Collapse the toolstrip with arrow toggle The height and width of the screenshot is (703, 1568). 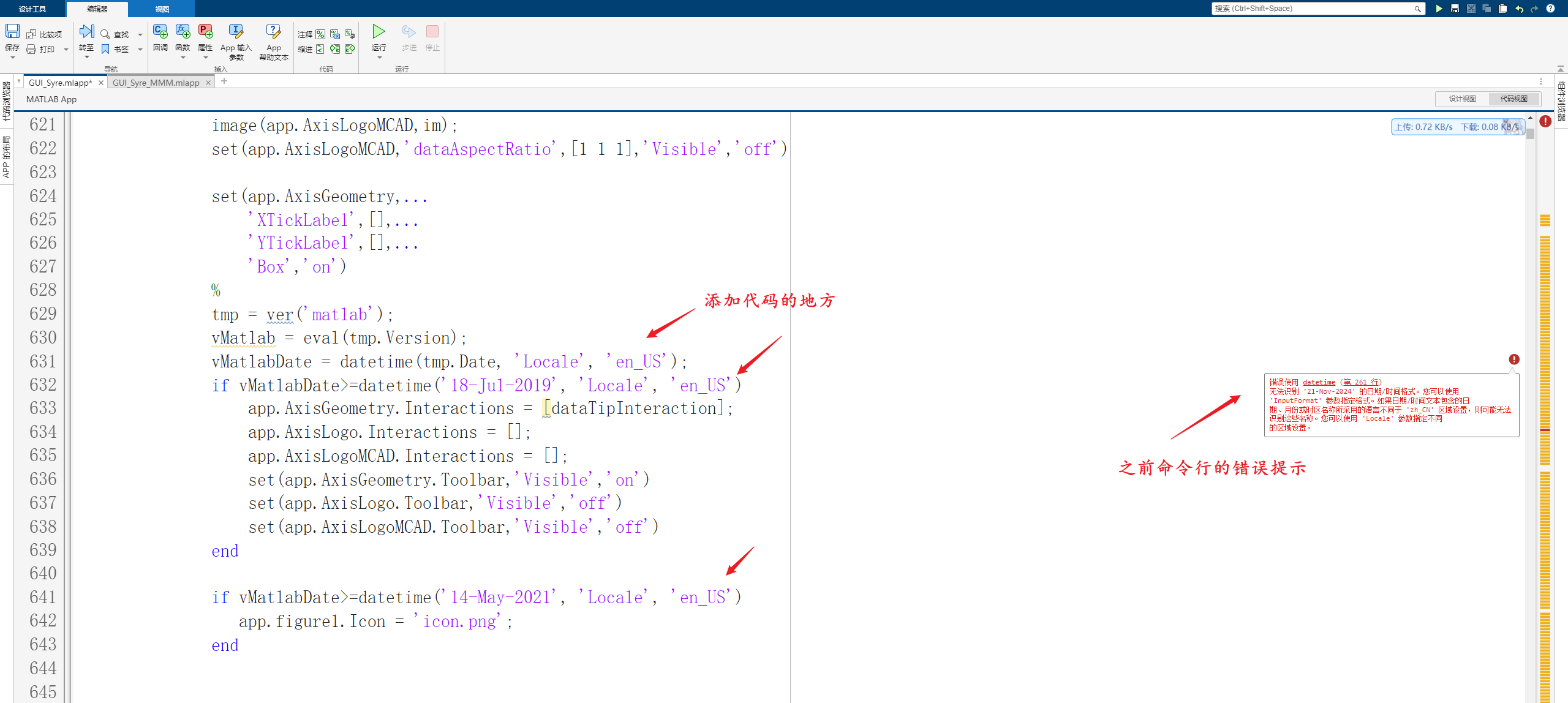[1561, 69]
